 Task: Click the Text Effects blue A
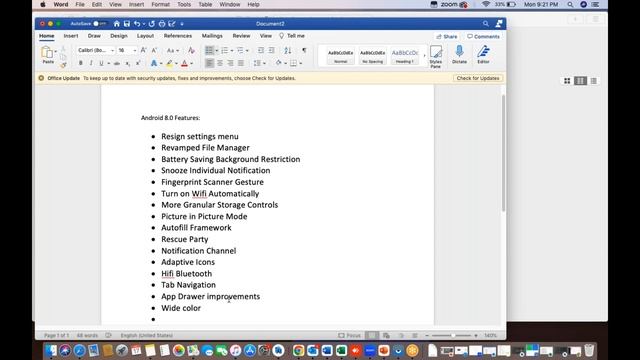(153, 63)
